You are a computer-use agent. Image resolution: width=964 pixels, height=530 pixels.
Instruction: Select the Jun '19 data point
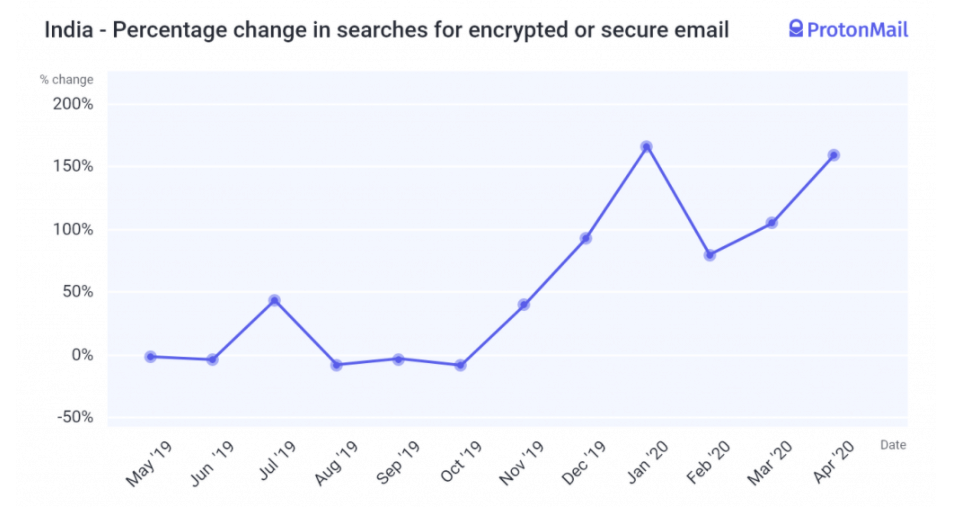point(212,359)
